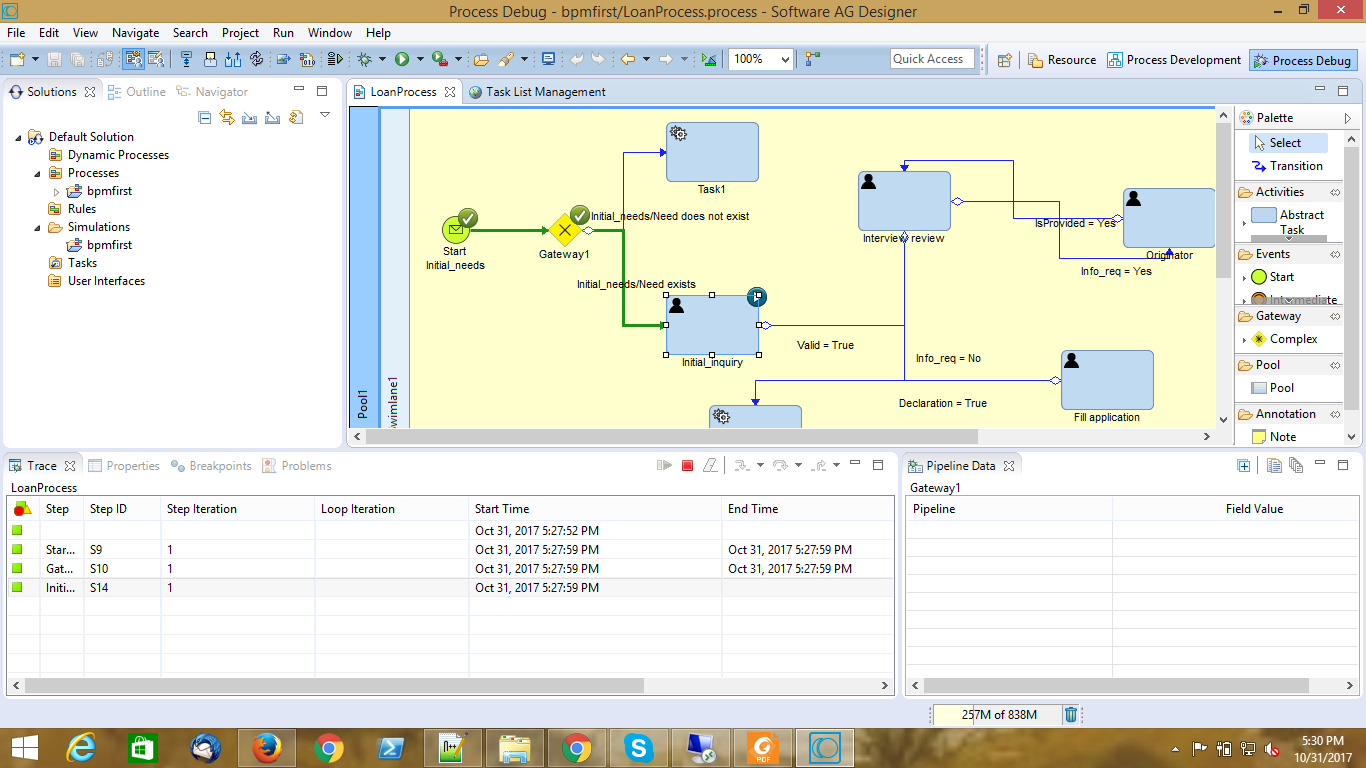Switch to Task List Management tab

pyautogui.click(x=537, y=92)
